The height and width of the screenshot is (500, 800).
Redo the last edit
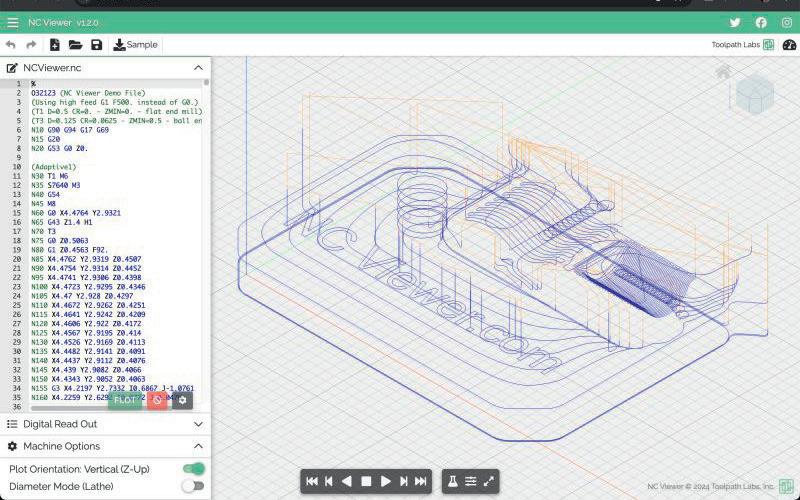(x=31, y=45)
